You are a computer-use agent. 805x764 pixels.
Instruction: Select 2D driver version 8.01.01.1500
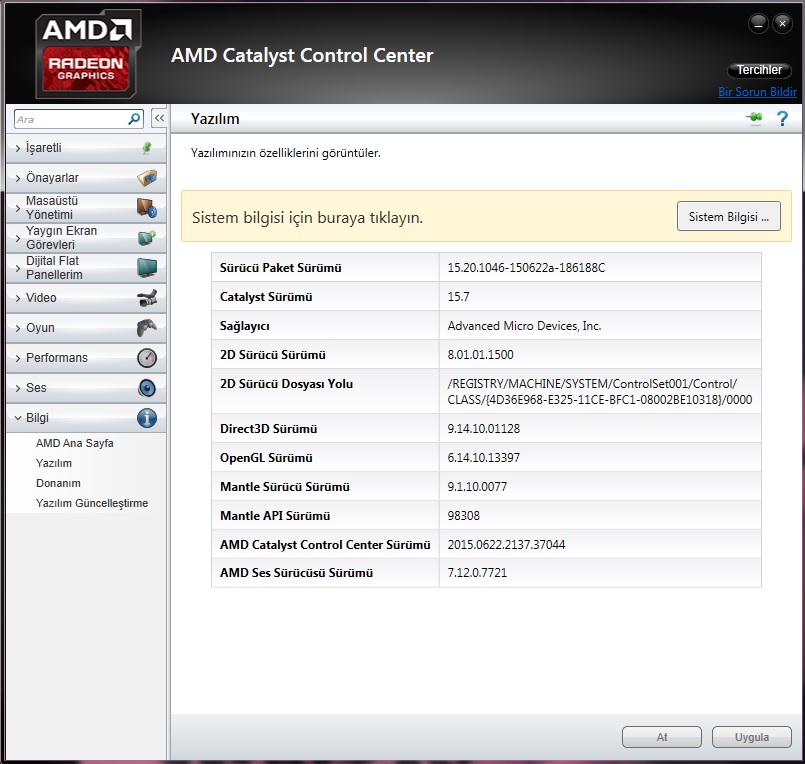(x=480, y=355)
